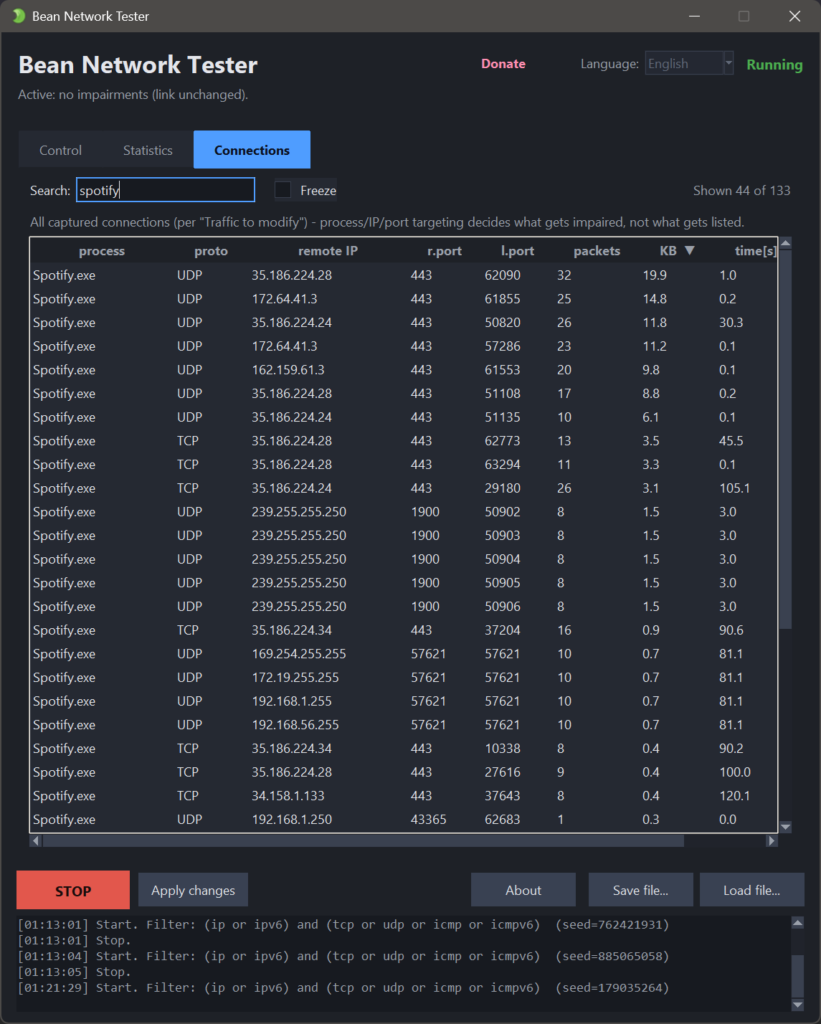The width and height of the screenshot is (821, 1024).
Task: Click Load file... button
Action: coord(751,890)
